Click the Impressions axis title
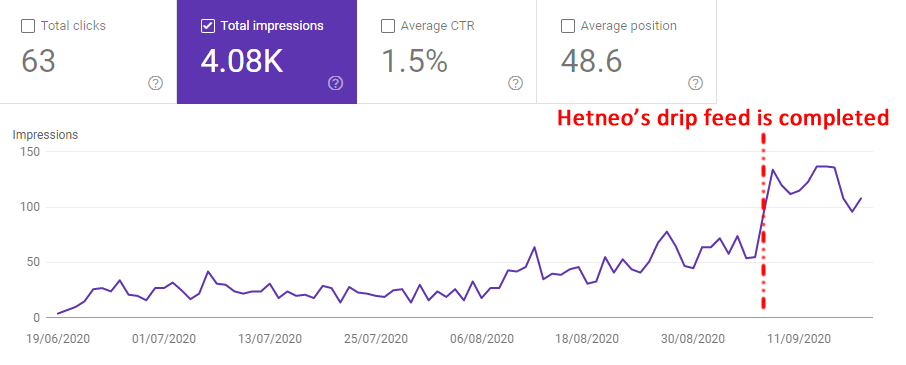 coord(45,135)
